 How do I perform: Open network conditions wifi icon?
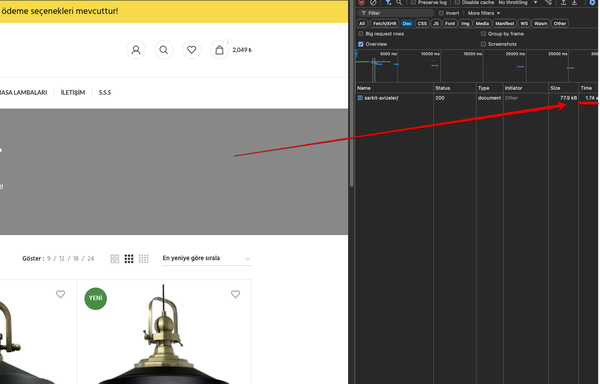548,3
